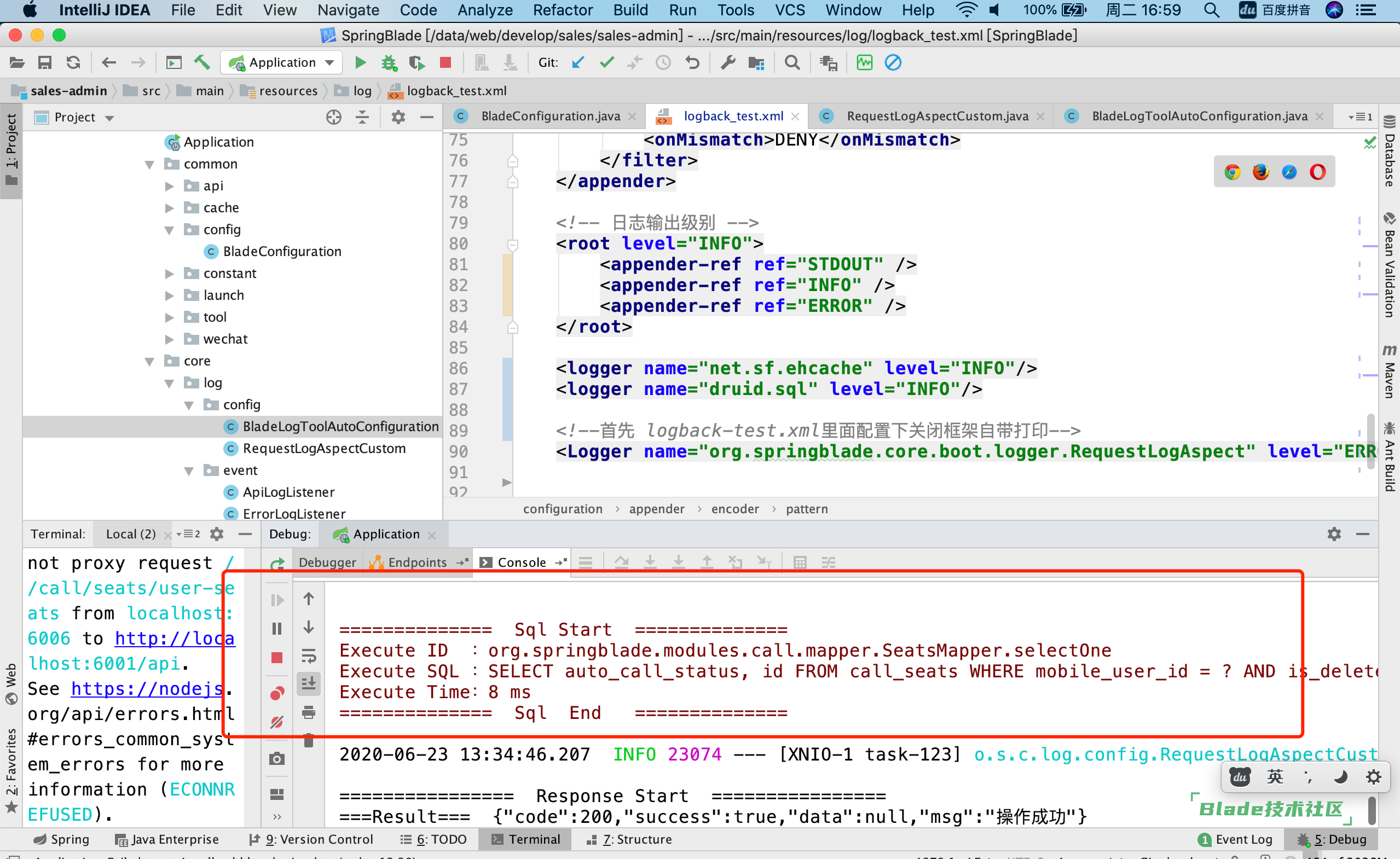The width and height of the screenshot is (1400, 859).
Task: Synchronize files using the refresh icon
Action: tap(73, 62)
